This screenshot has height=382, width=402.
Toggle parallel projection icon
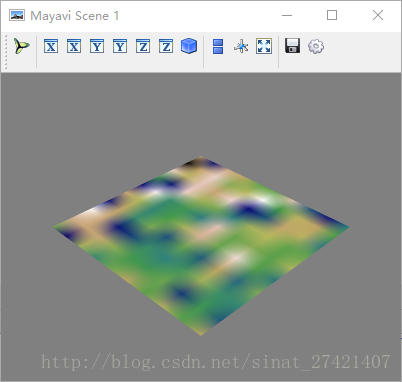[218, 46]
